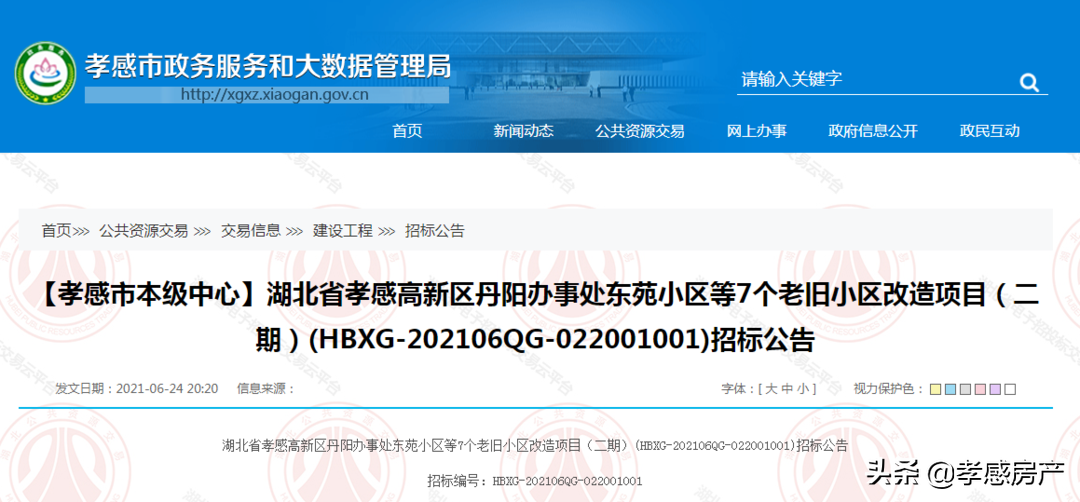The width and height of the screenshot is (1080, 502).
Task: Click the bold announcement headline
Action: (540, 317)
